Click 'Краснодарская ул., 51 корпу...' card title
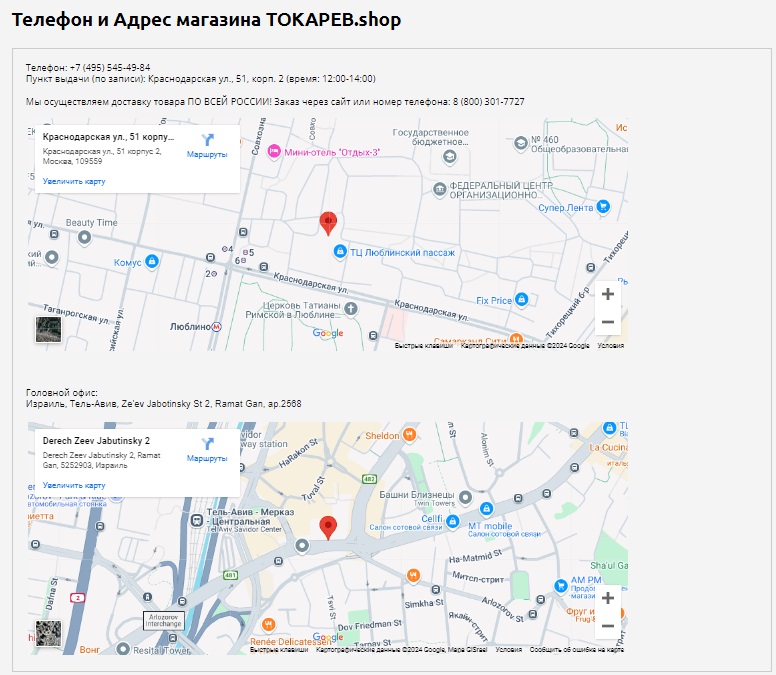 click(x=108, y=137)
